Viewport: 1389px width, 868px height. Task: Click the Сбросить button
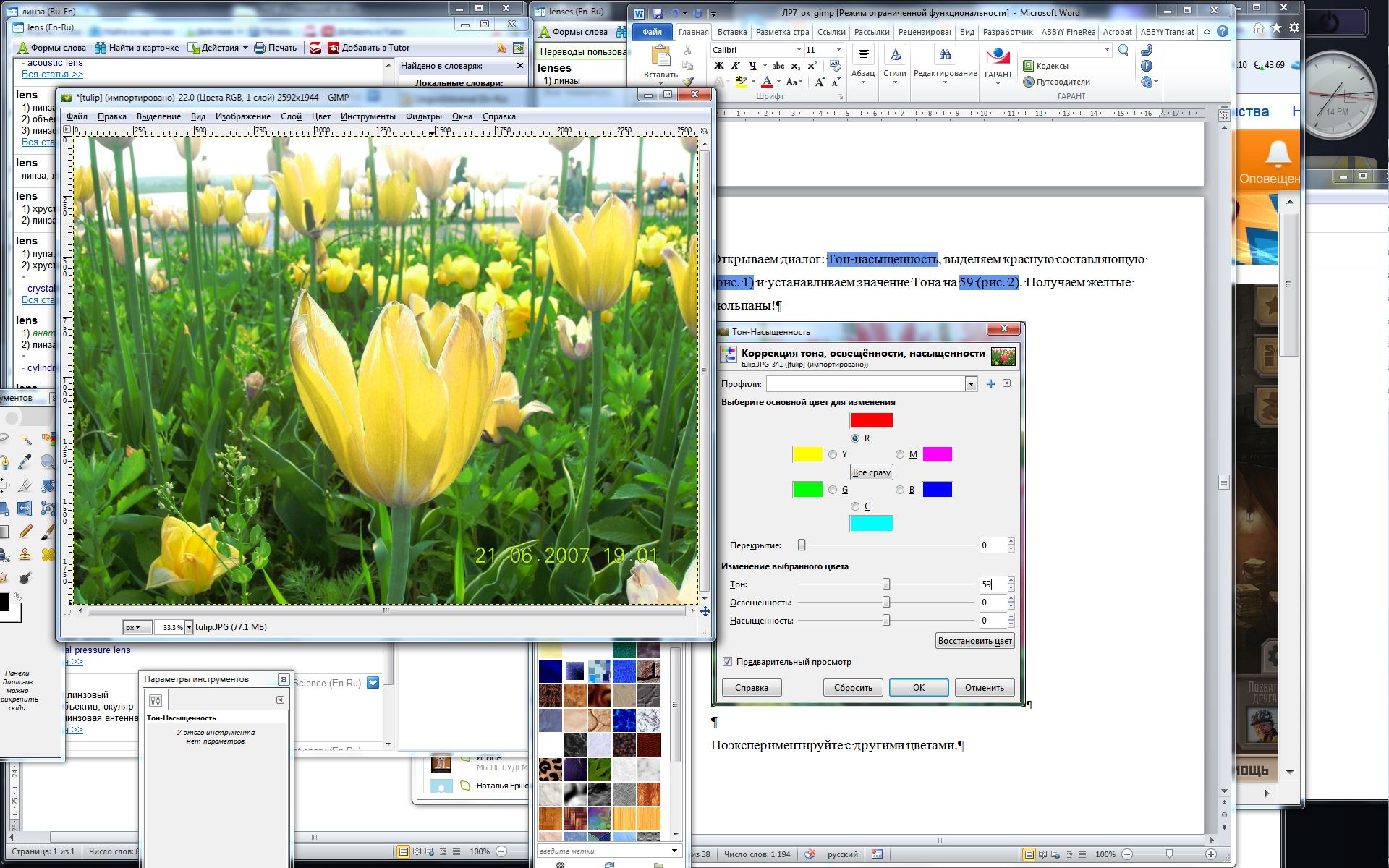coord(853,688)
